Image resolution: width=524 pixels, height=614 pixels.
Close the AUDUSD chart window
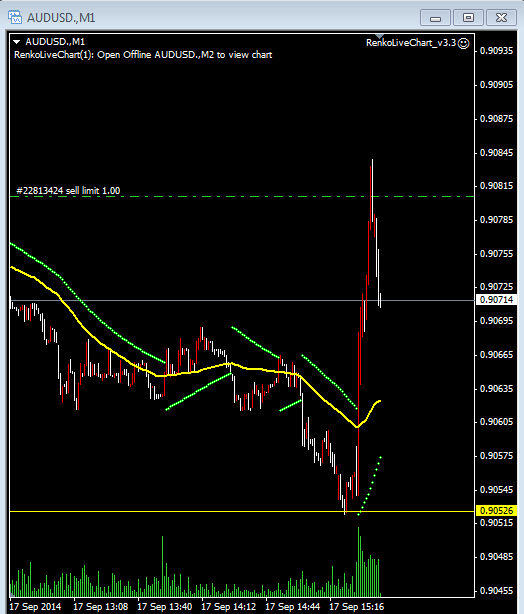pyautogui.click(x=501, y=18)
